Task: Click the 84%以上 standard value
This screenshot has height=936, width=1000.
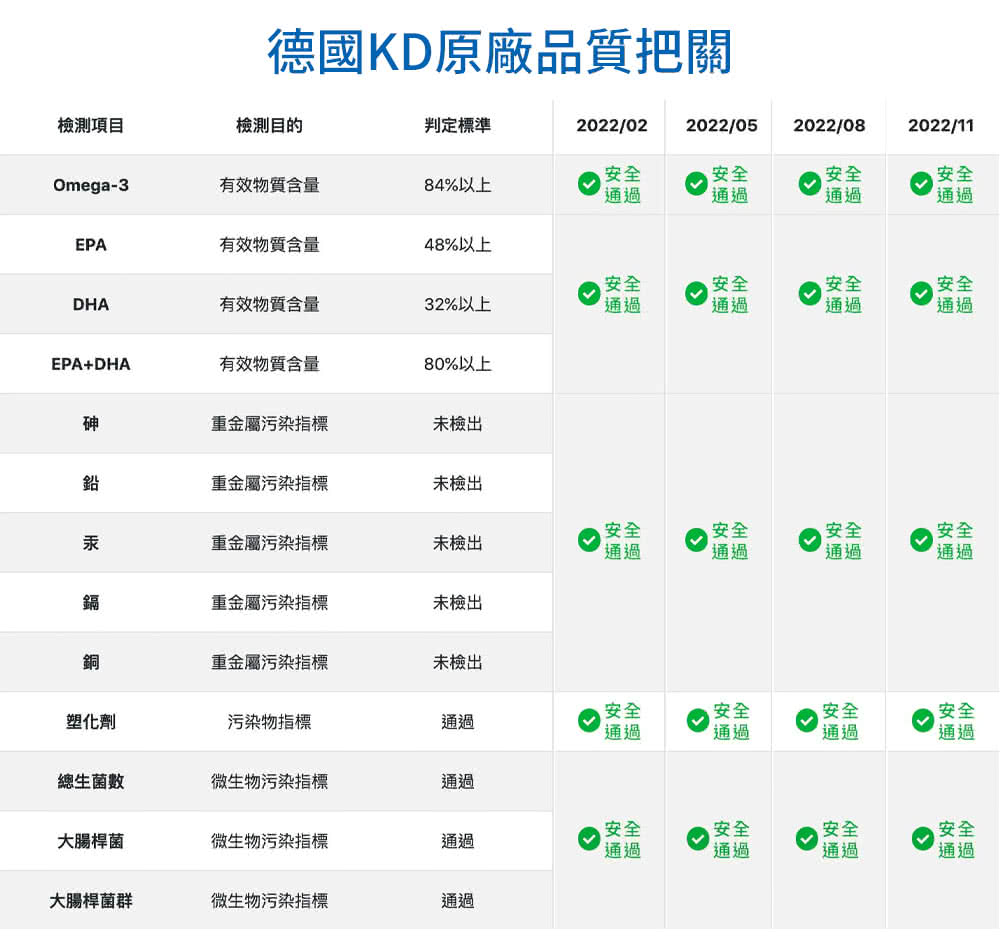Action: pos(458,186)
